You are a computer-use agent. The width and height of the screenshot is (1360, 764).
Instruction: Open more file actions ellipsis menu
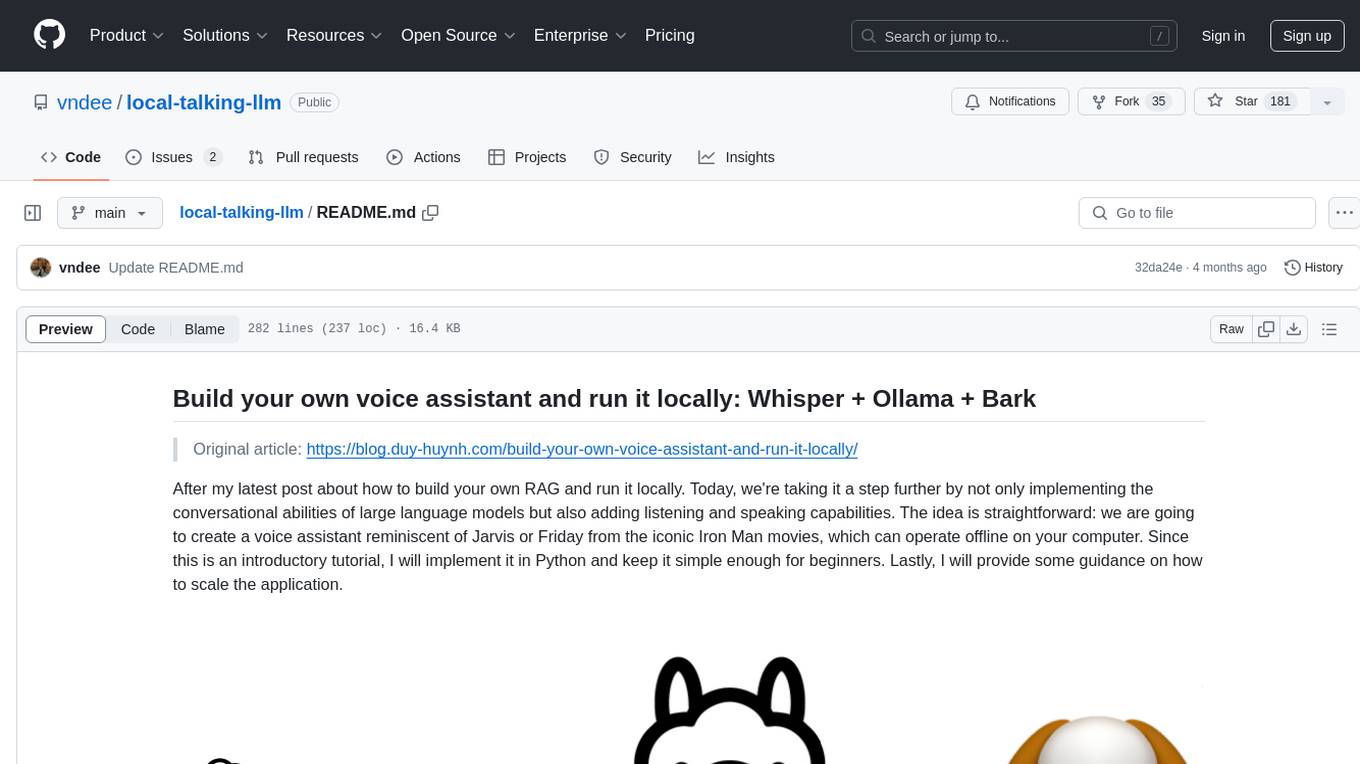1344,213
